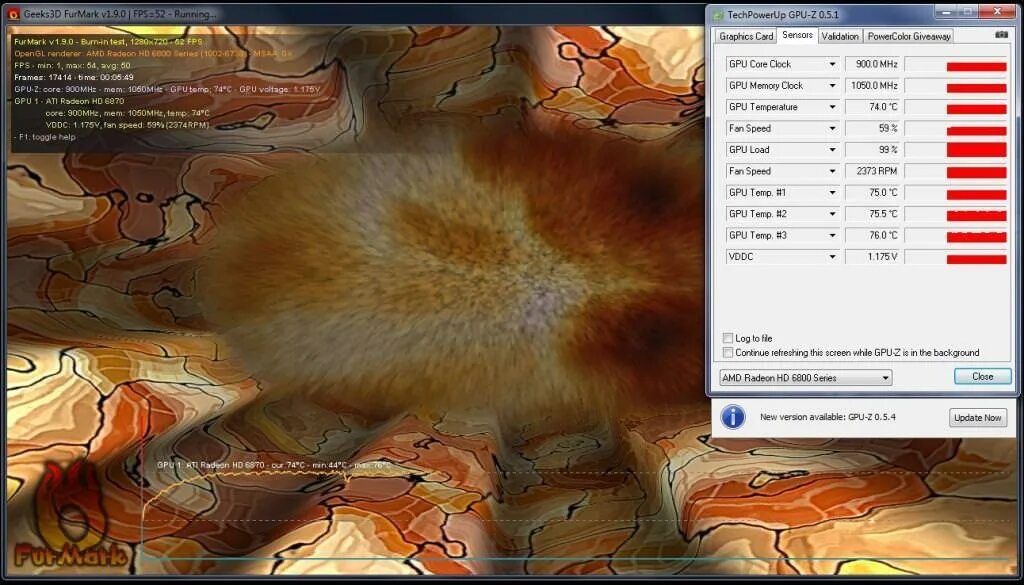Screen dimensions: 1024x585
Task: Switch to the Graphics Card tab
Action: [746, 37]
